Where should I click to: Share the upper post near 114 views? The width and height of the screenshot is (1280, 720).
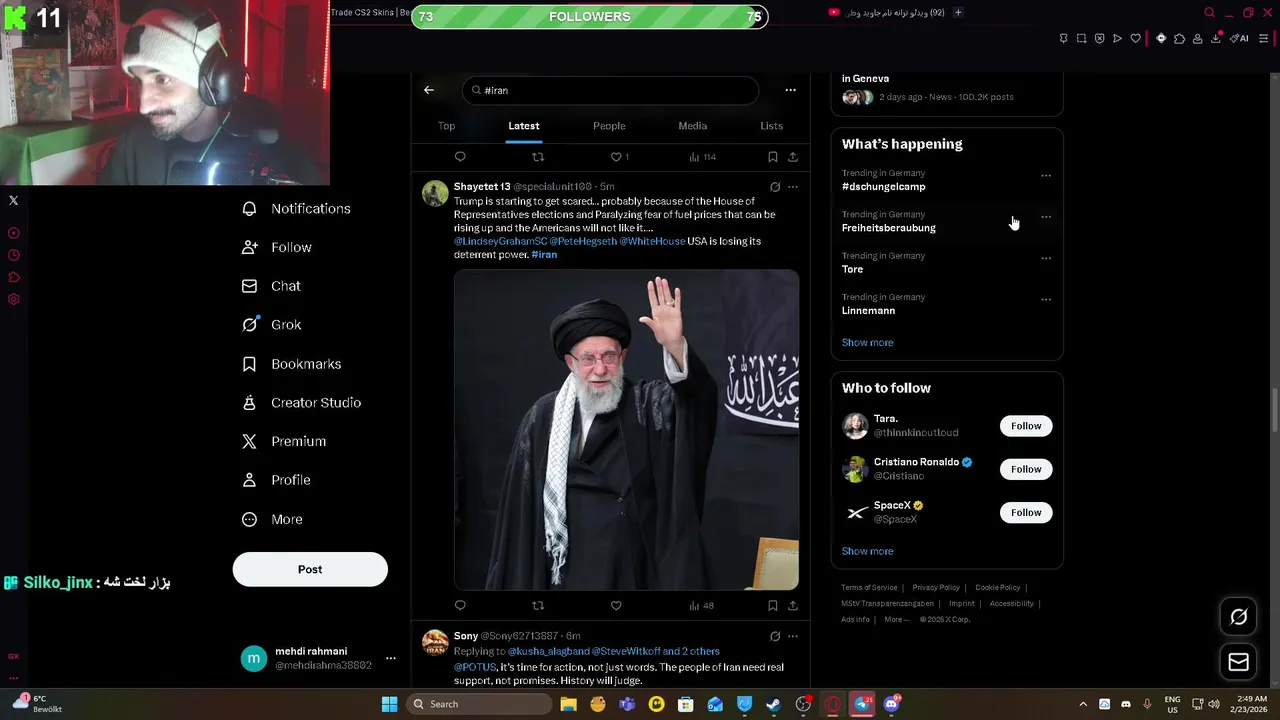793,157
